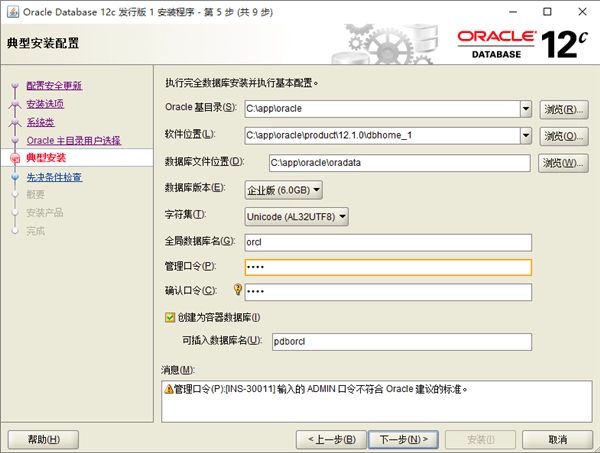Viewport: 600px width, 453px height.
Task: Browse for the 数据库文件位置 folder
Action: (x=563, y=162)
